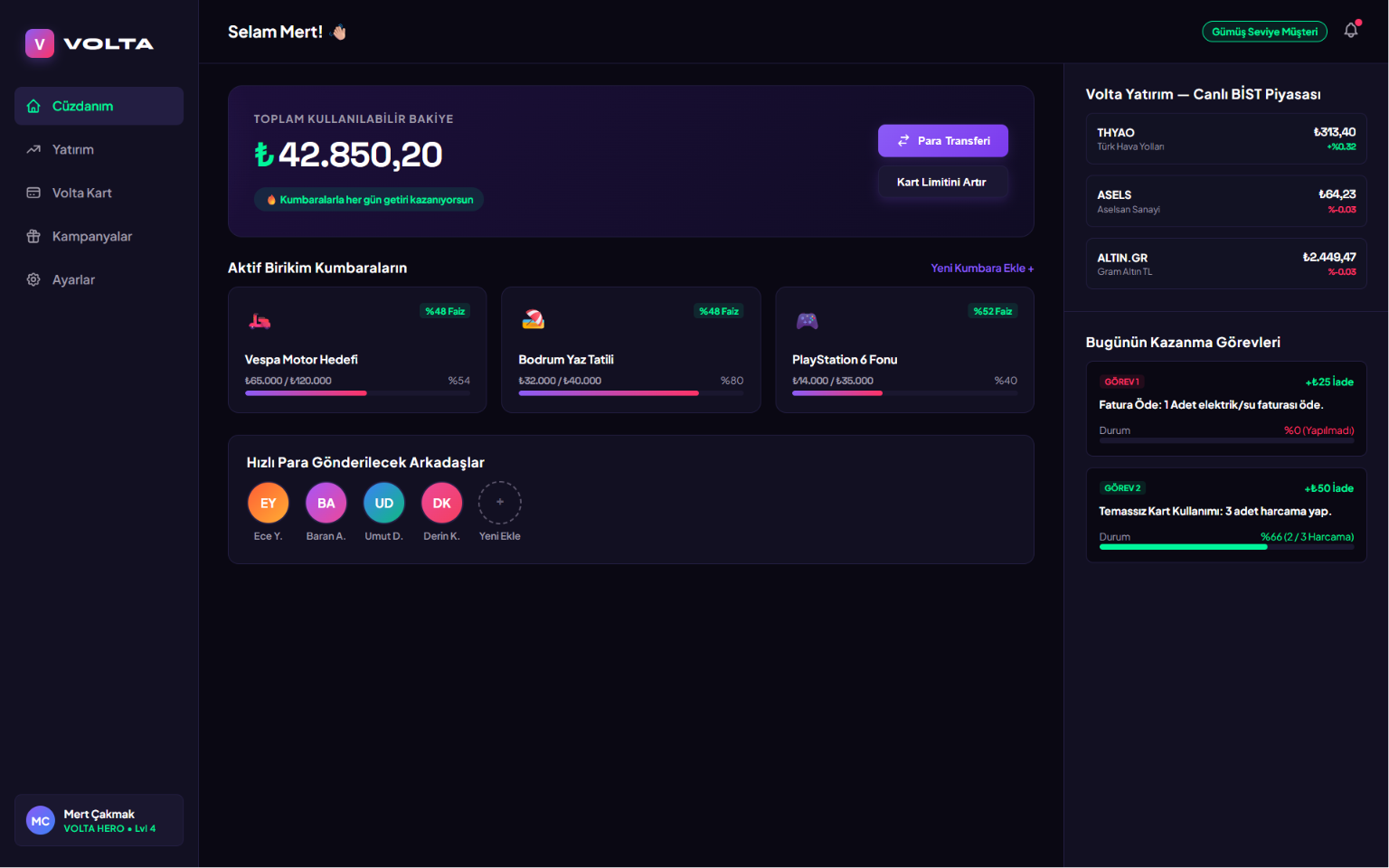Click the beach icon on Bodrum Yaz Tatili
Viewport: 1389px width, 868px height.
click(x=534, y=319)
